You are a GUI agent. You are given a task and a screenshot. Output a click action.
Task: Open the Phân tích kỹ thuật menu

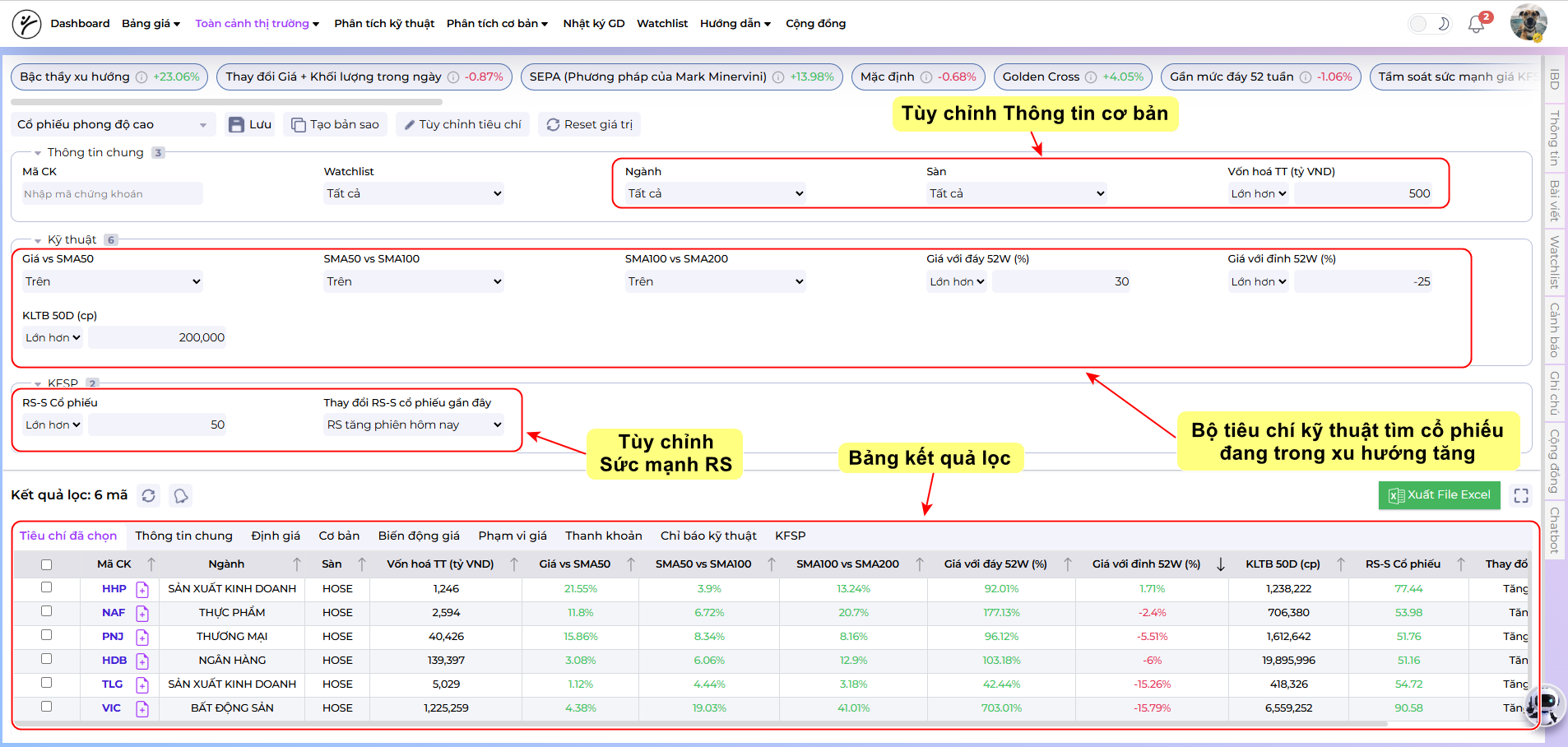(384, 24)
